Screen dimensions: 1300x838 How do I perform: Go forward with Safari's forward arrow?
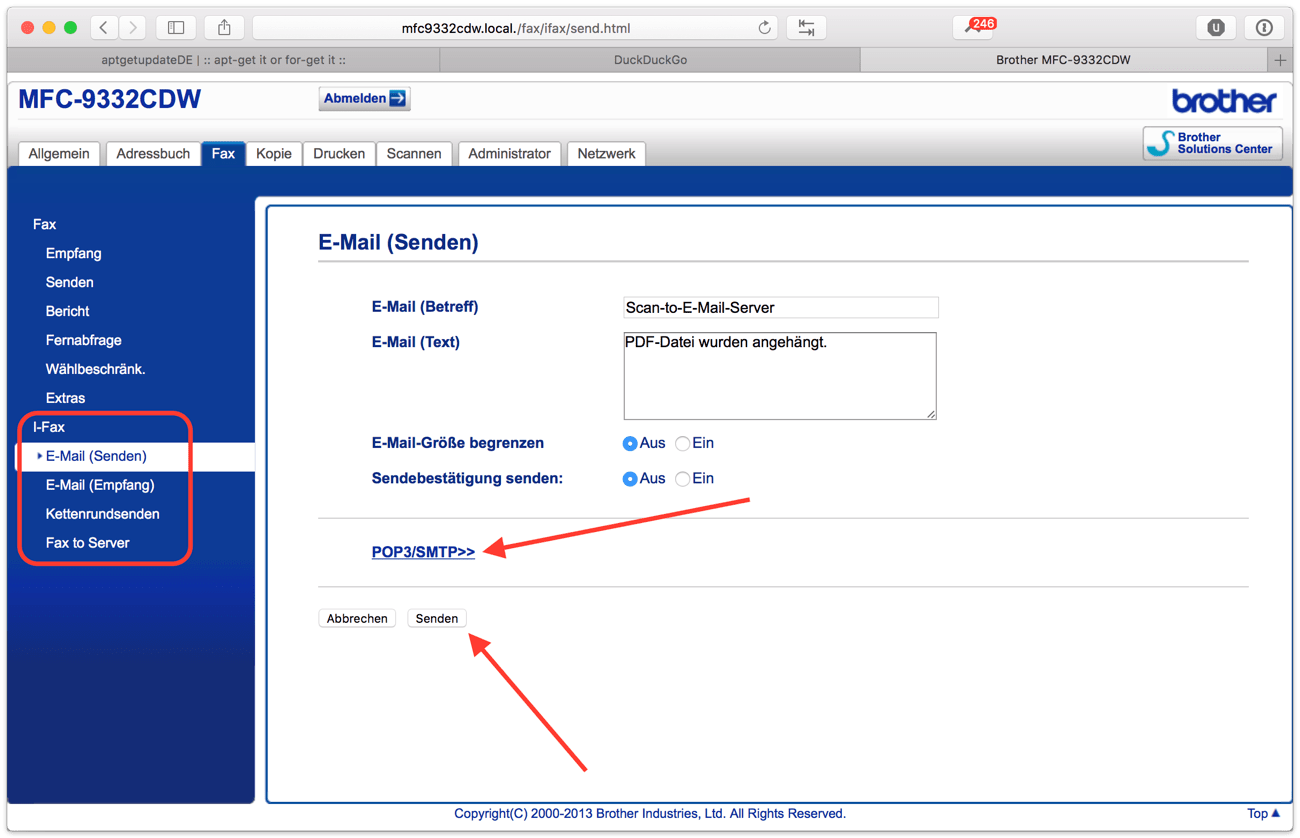tap(132, 27)
